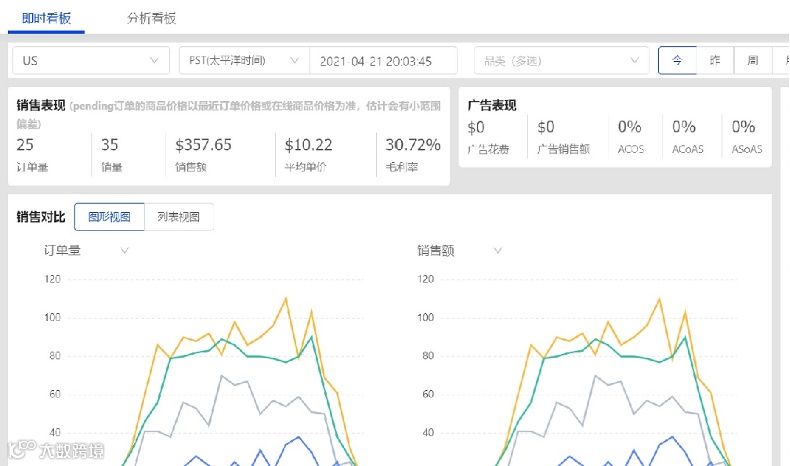Click the 销售表现 section heading
790x466 pixels.
[41, 105]
